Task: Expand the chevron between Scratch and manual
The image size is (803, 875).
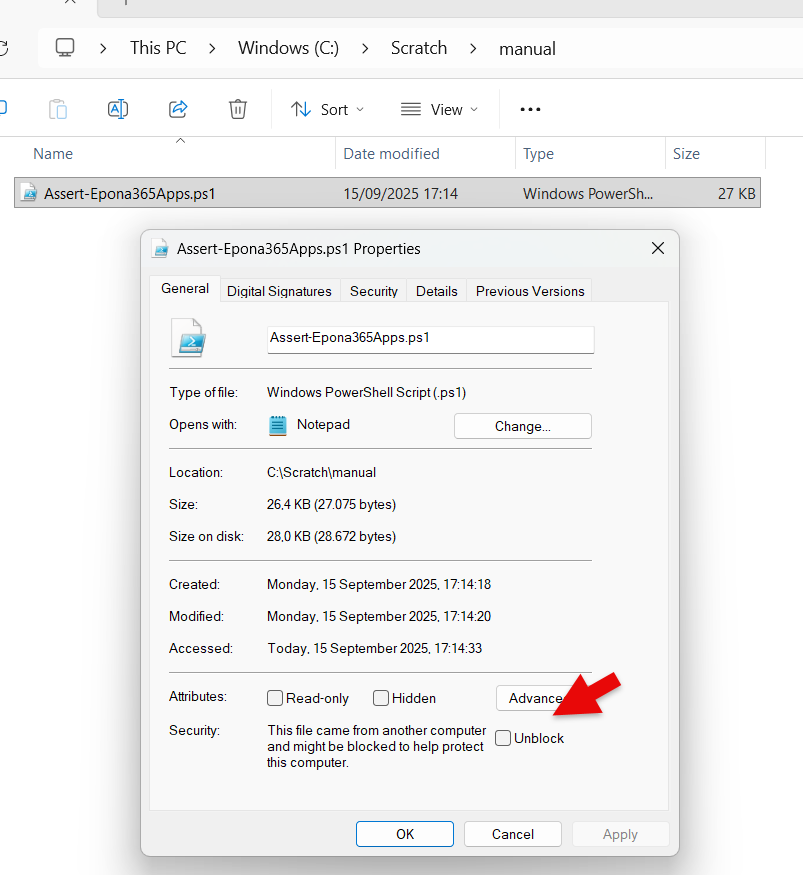Action: coord(473,48)
